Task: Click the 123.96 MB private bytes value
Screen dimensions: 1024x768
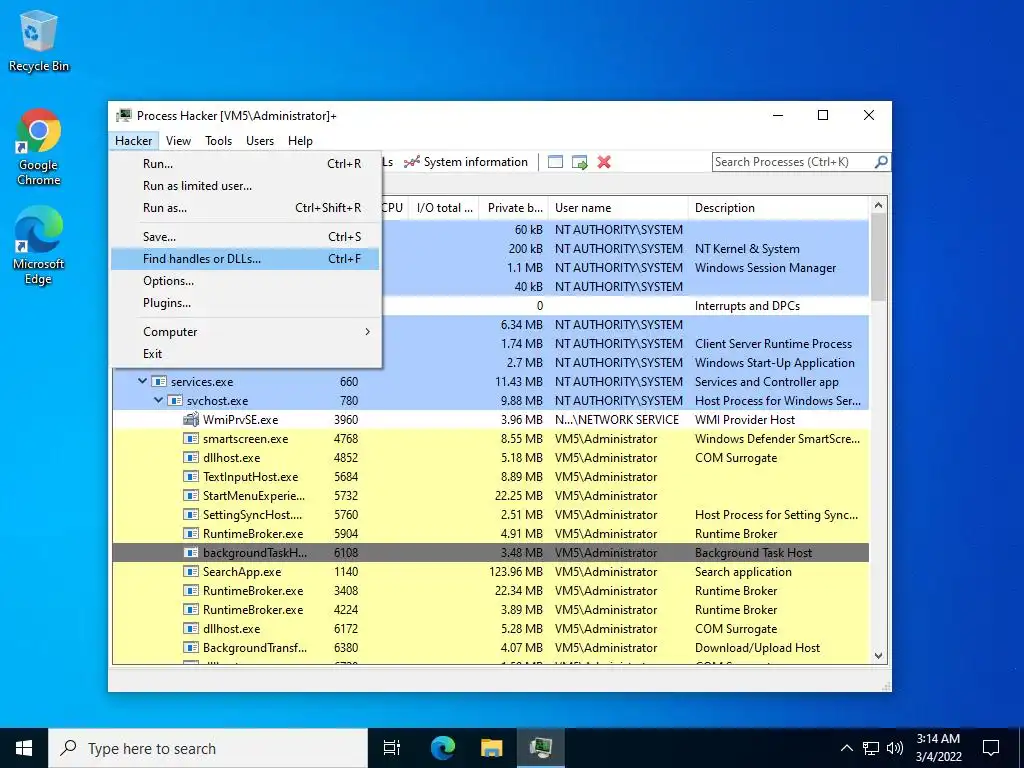Action: click(516, 571)
